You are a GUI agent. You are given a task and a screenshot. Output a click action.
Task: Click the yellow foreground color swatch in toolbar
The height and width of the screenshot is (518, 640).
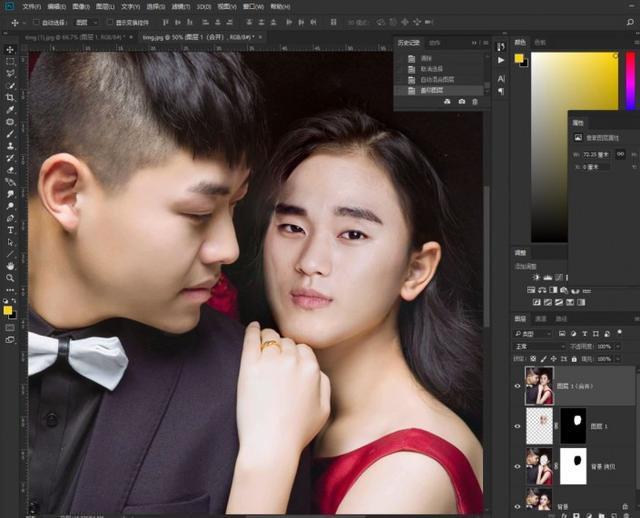point(8,311)
